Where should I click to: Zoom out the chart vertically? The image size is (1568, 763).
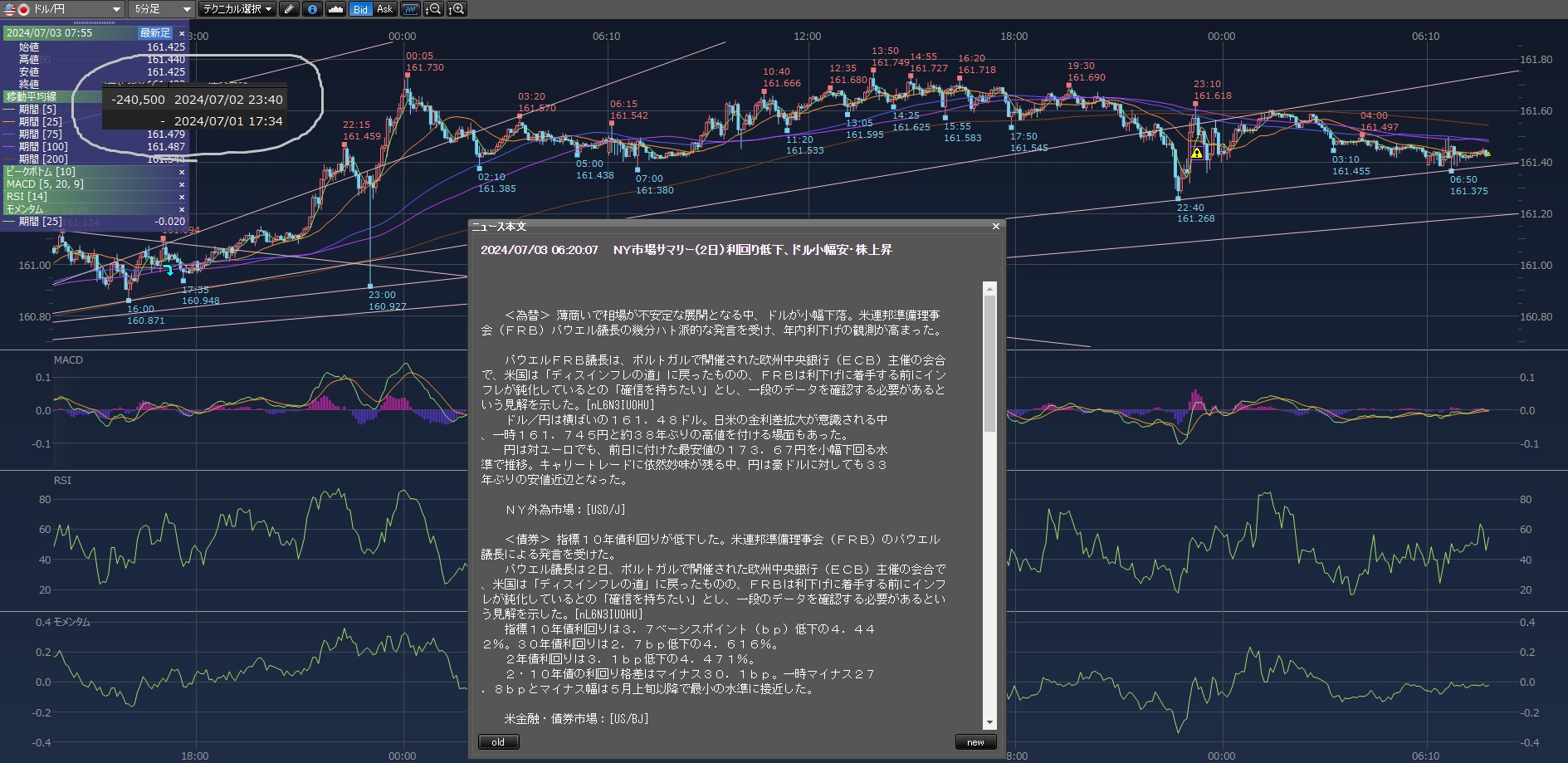(433, 9)
